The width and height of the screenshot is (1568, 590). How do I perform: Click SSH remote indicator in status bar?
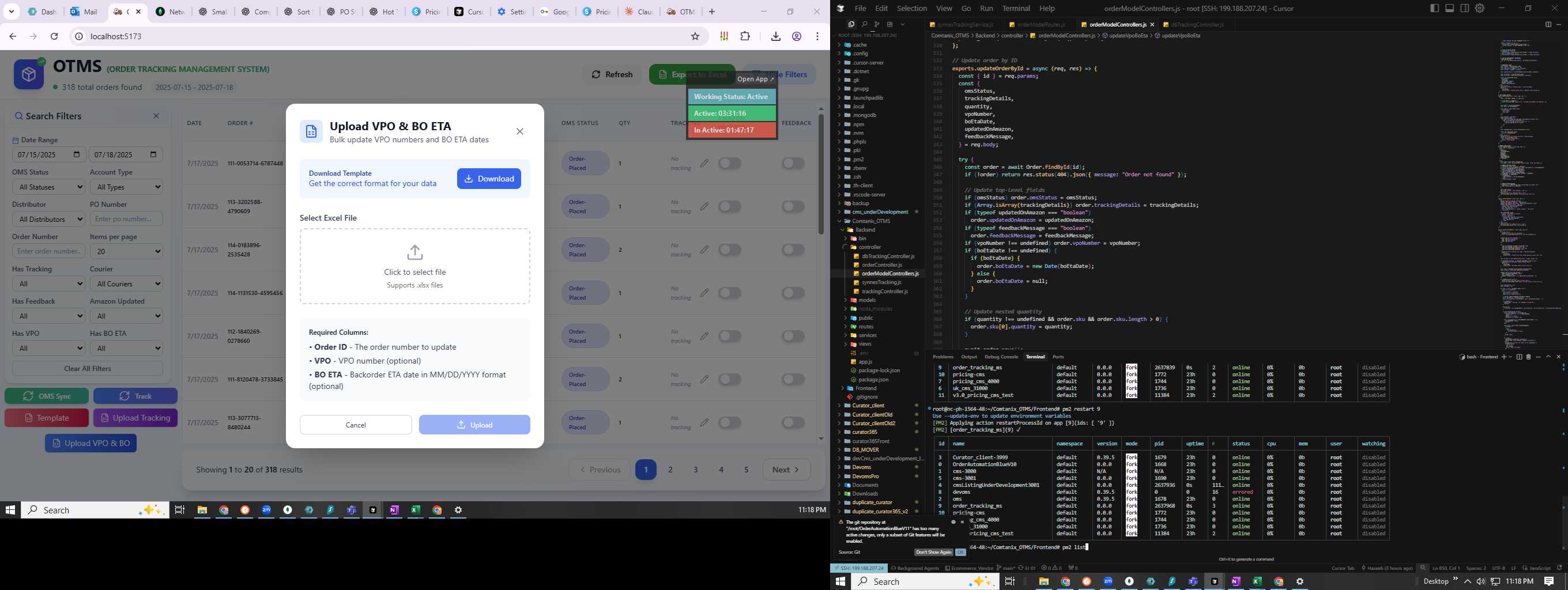[859, 568]
